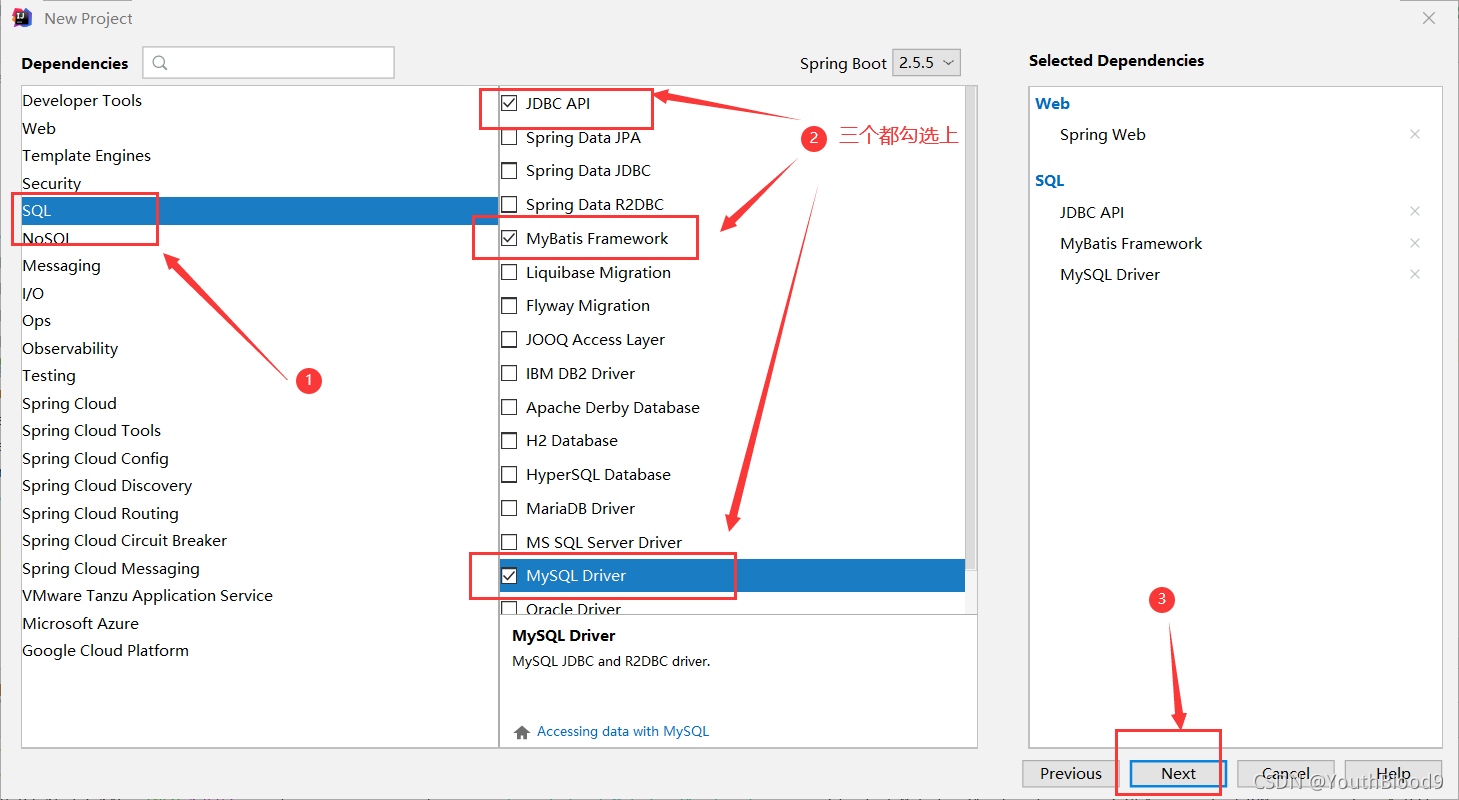Select the Spring Cloud Routing category

click(260, 513)
